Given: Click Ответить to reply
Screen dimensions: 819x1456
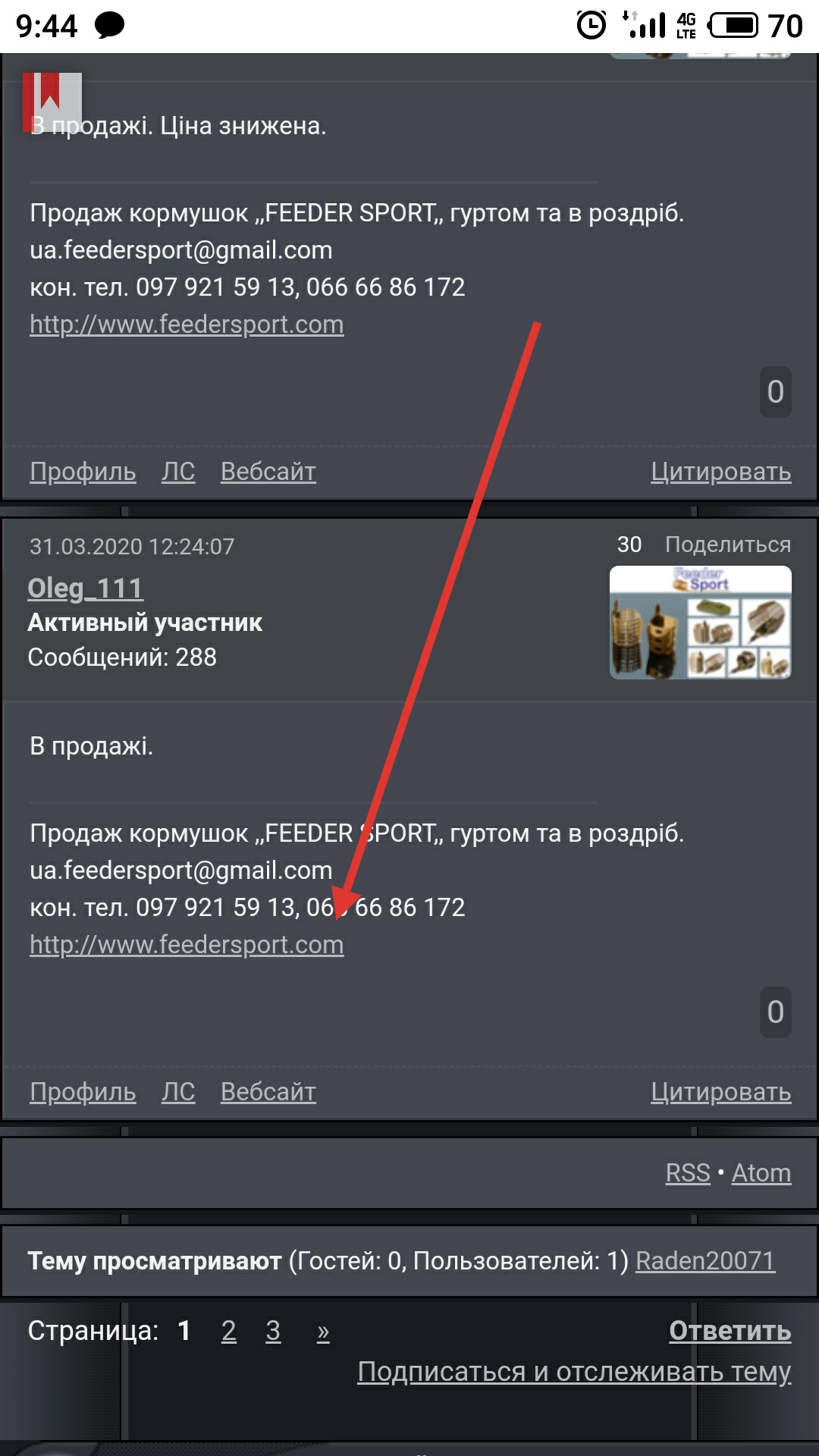Looking at the screenshot, I should [730, 1330].
